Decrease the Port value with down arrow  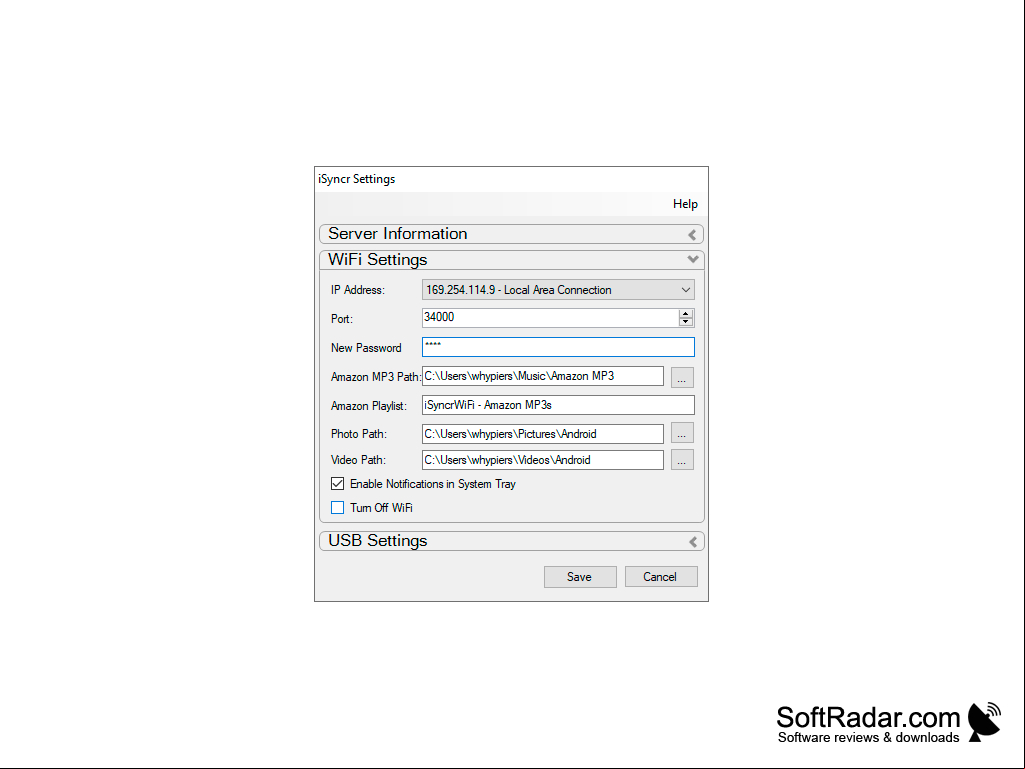pyautogui.click(x=686, y=322)
